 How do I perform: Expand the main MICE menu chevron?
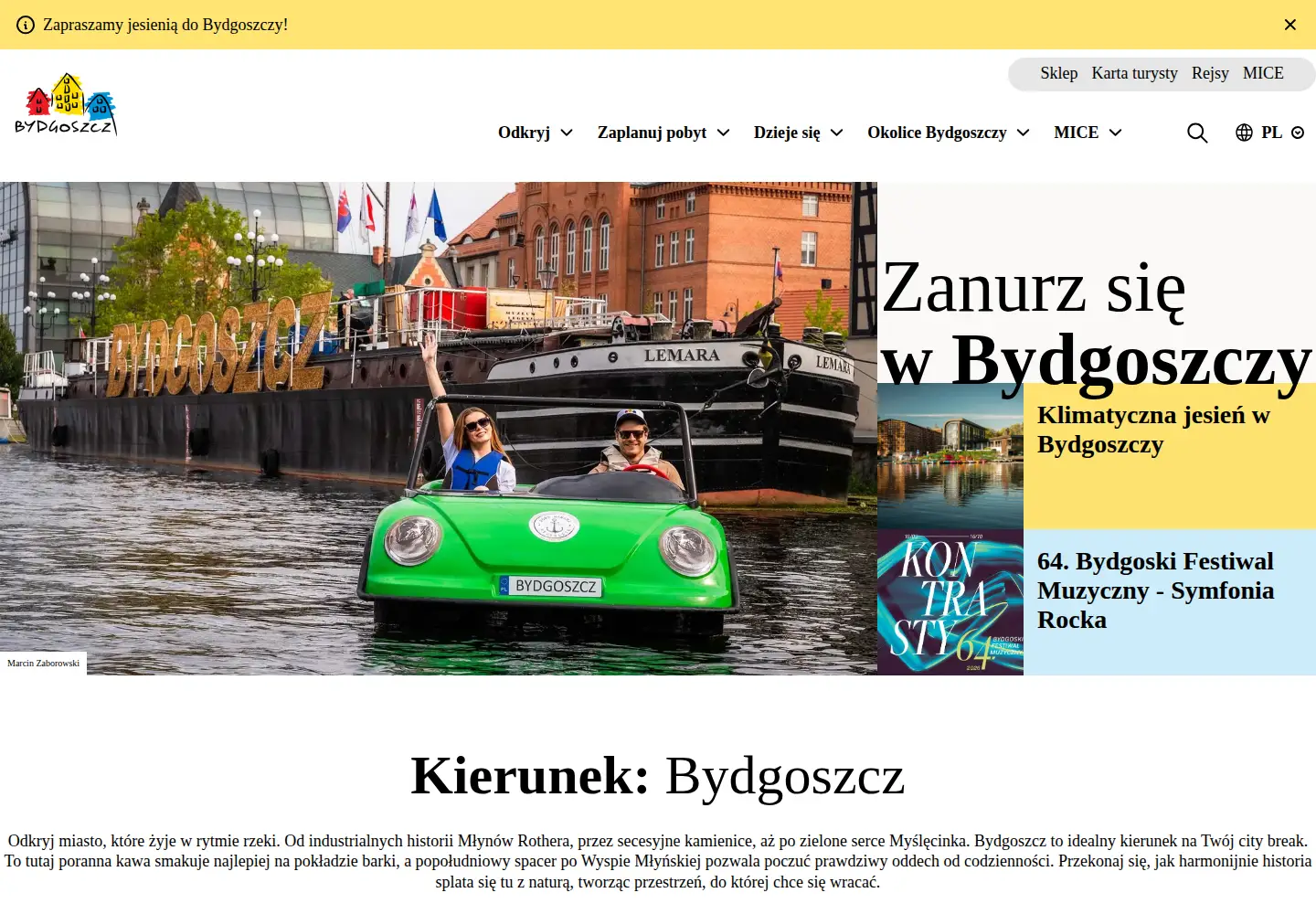1115,133
